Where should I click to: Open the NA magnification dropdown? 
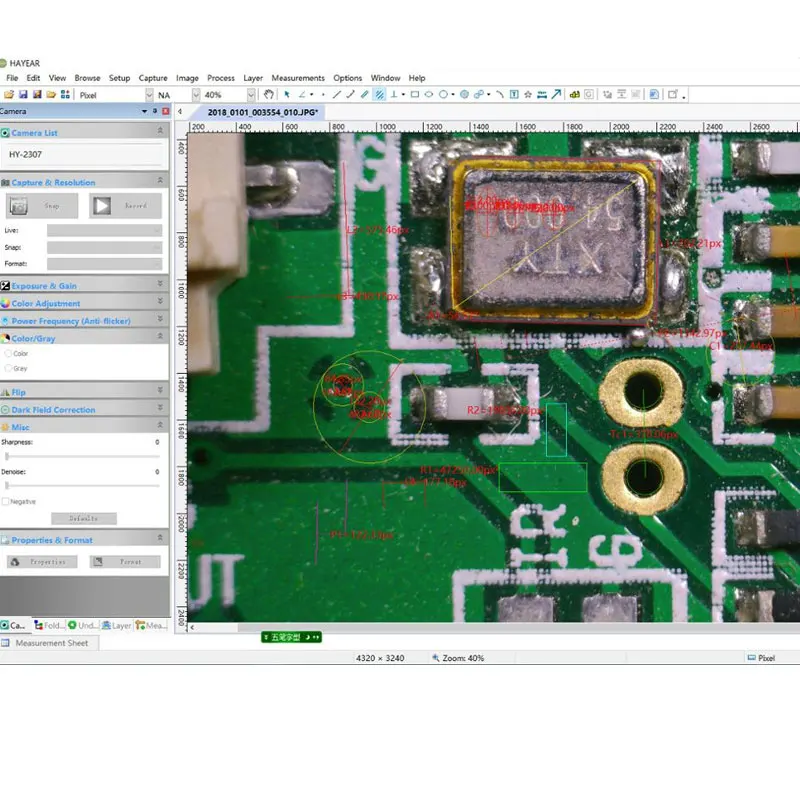(x=196, y=95)
